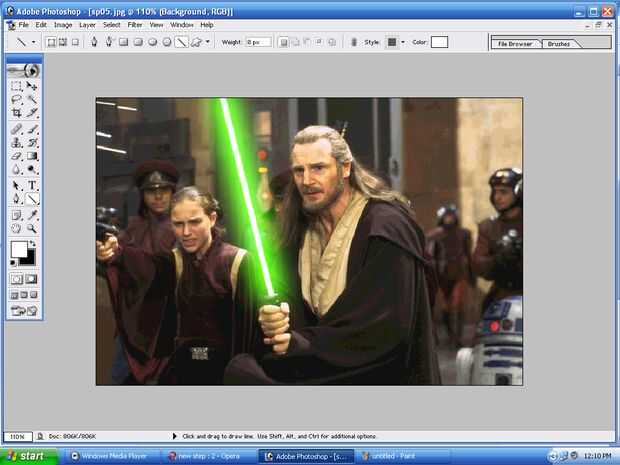
Task: Swap foreground and background colors
Action: click(x=32, y=244)
